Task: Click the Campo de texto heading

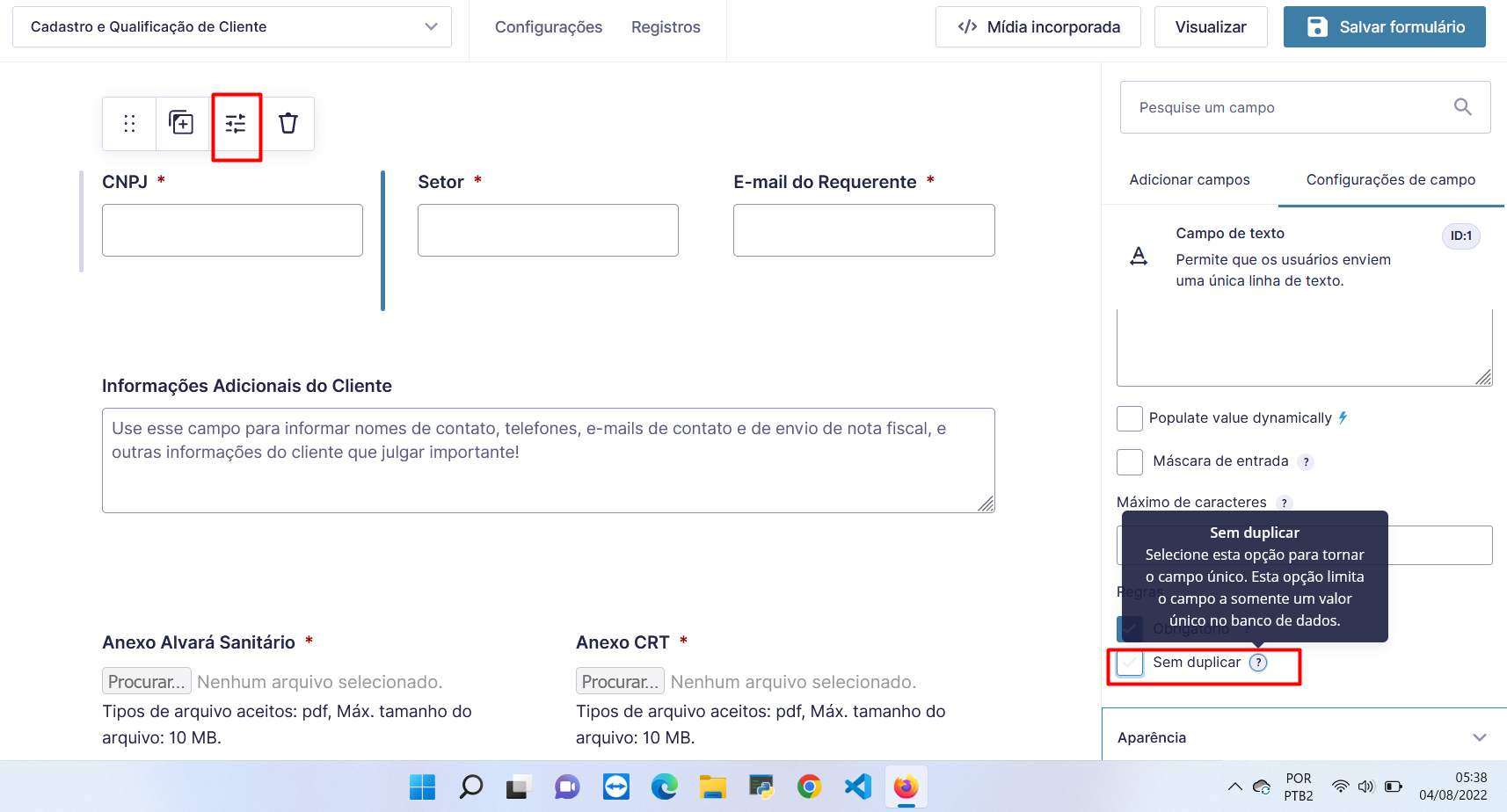Action: coord(1230,234)
